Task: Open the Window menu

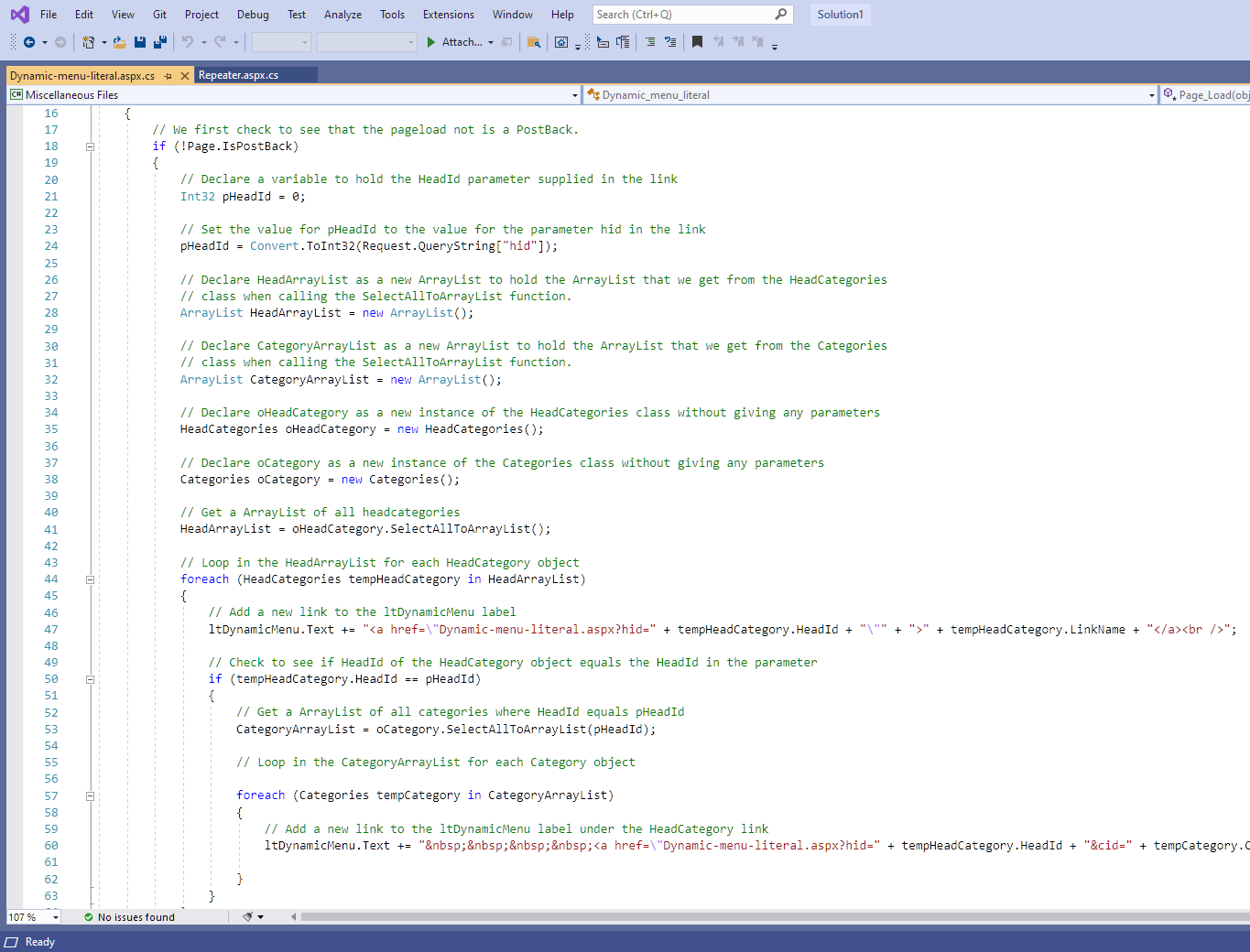Action: [513, 15]
